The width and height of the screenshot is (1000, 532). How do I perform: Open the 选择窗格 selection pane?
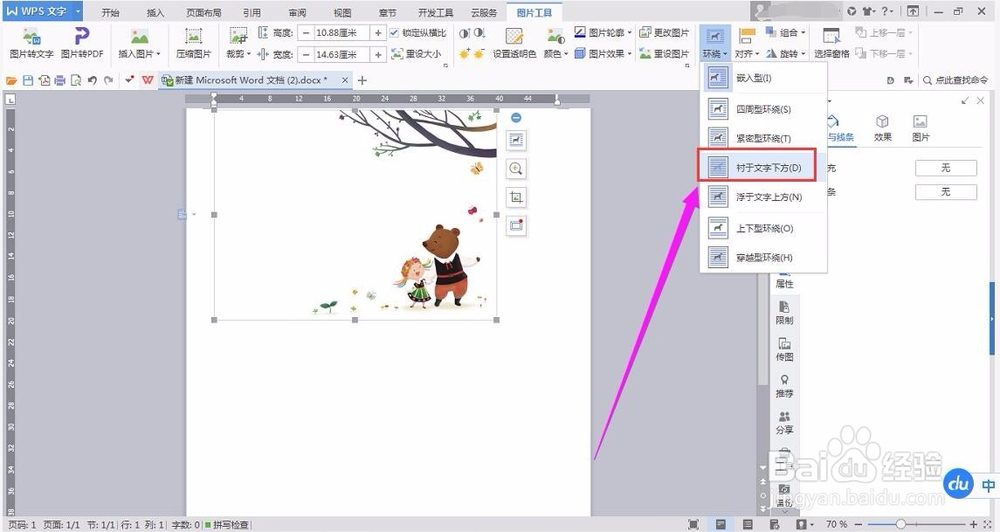[x=832, y=43]
